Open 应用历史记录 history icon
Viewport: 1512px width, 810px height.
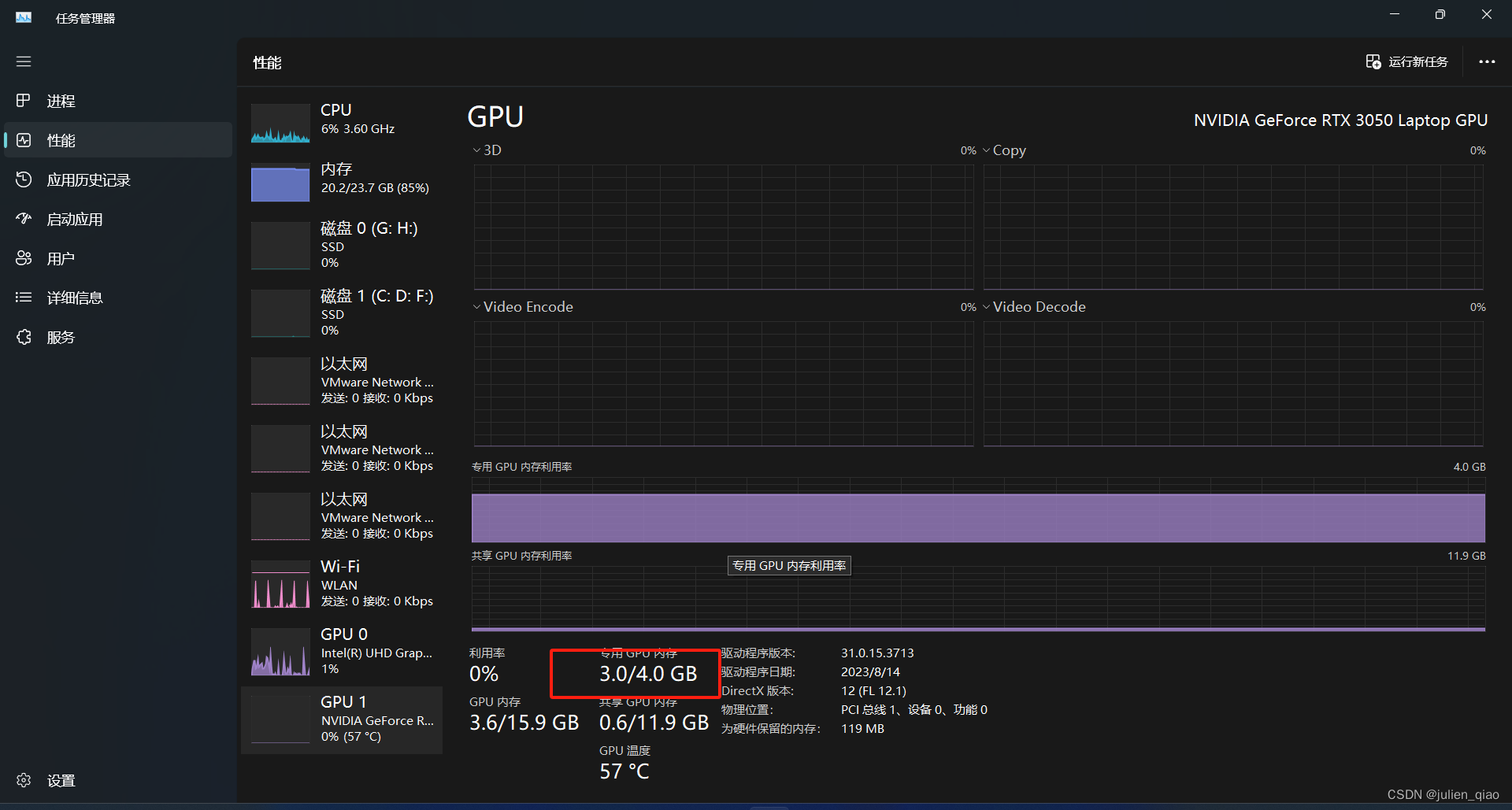click(24, 179)
